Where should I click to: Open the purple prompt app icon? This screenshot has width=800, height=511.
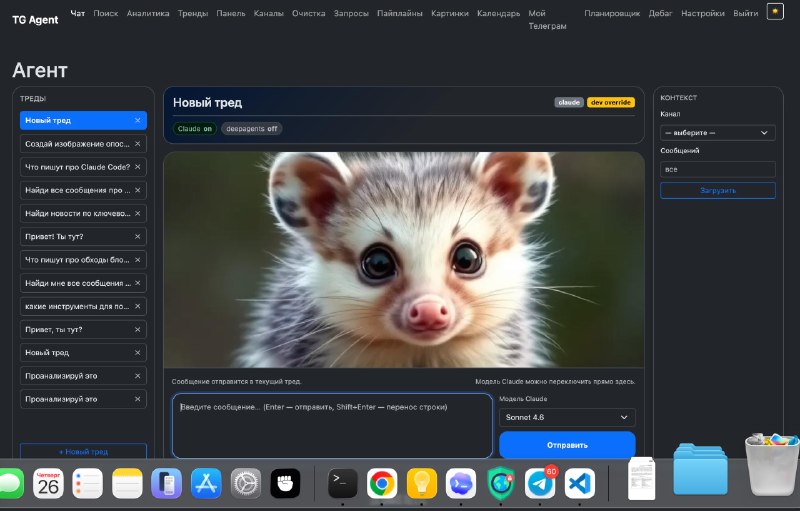coord(461,483)
